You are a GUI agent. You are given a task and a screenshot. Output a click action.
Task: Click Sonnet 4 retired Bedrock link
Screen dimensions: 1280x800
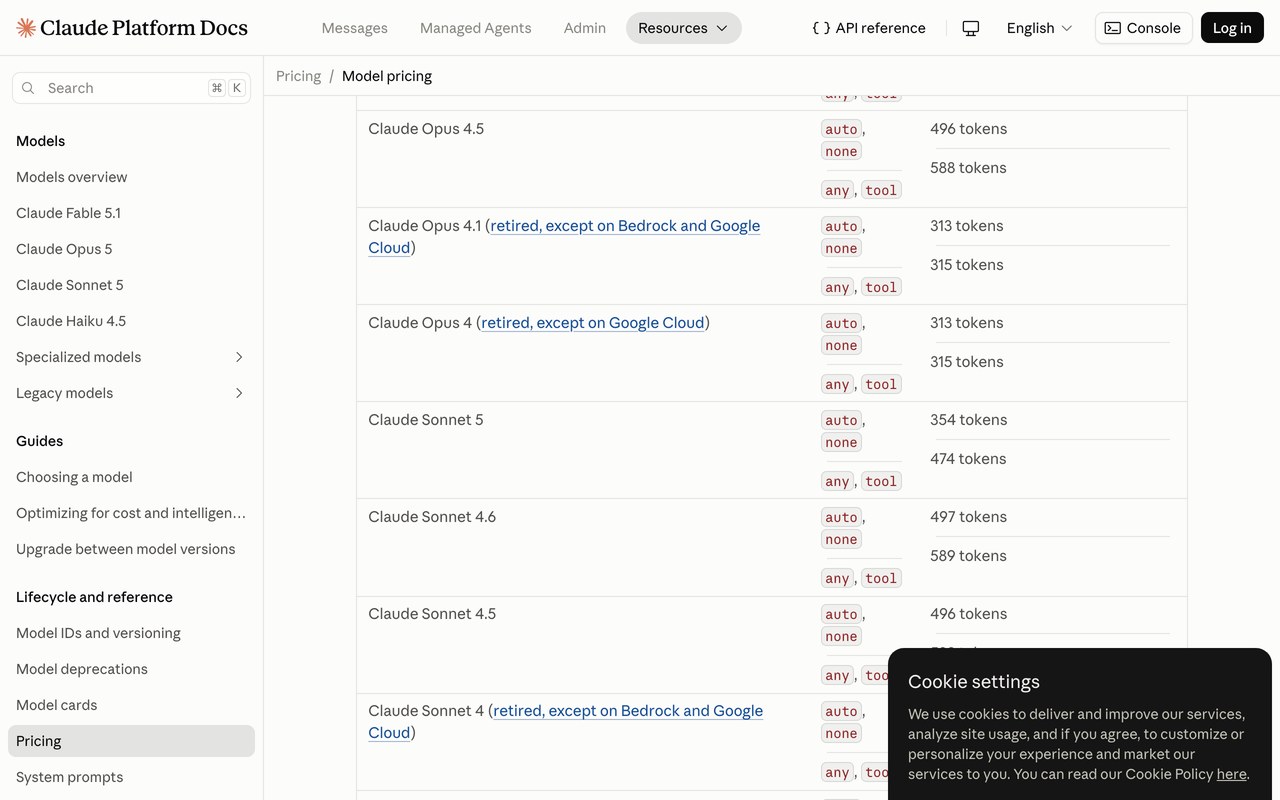(x=628, y=711)
